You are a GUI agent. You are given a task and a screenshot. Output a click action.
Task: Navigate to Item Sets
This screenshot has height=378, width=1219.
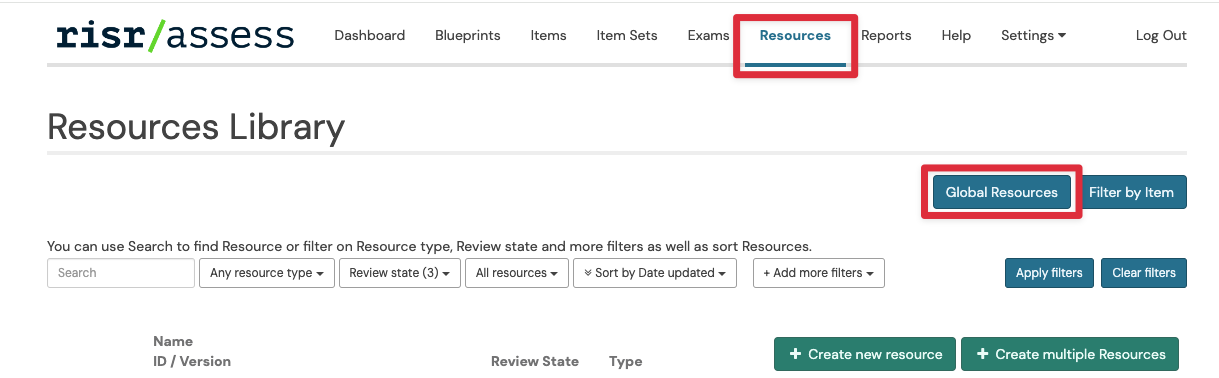(x=627, y=35)
